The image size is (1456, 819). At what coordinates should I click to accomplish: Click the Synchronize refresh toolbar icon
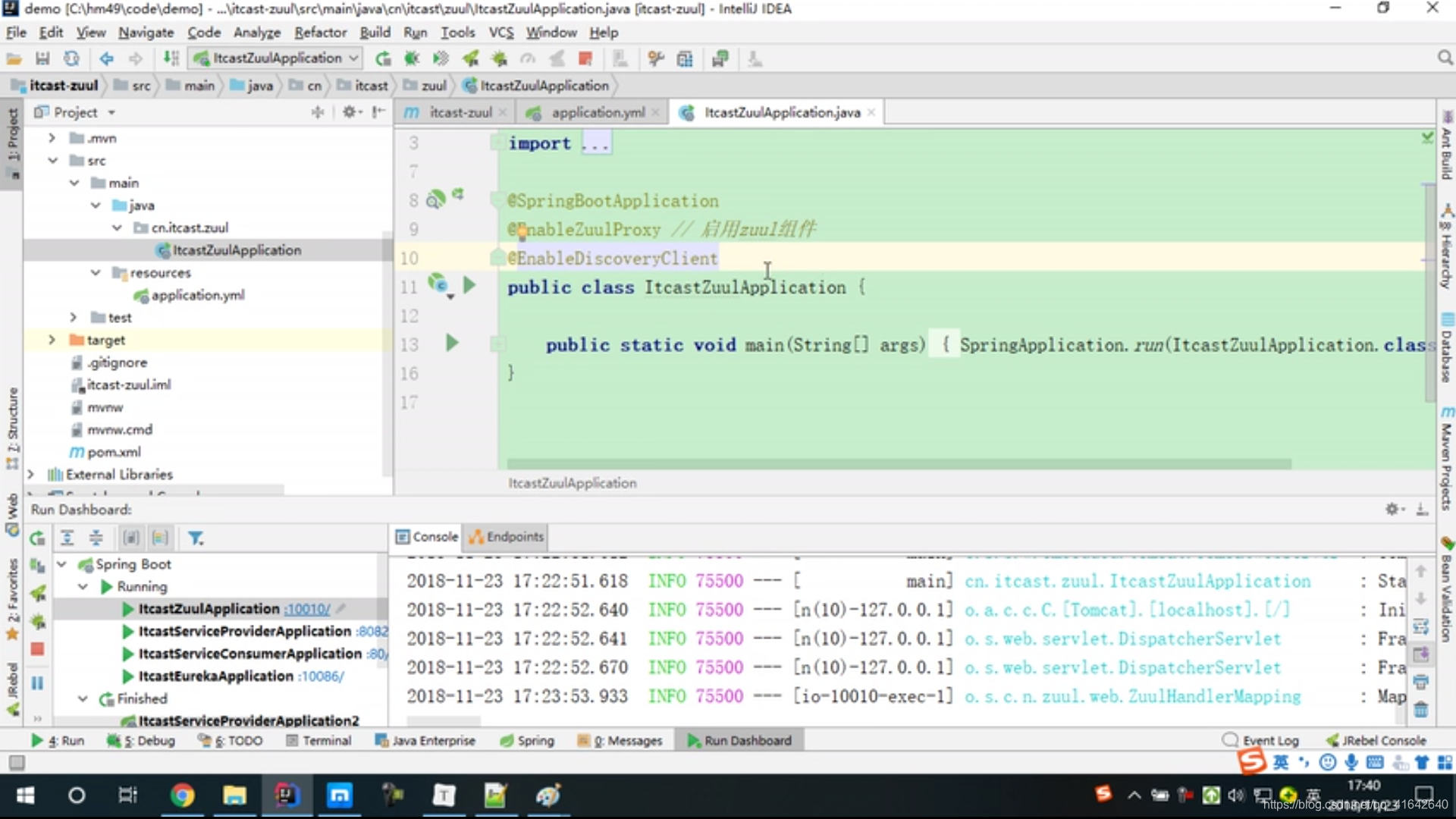tap(71, 58)
